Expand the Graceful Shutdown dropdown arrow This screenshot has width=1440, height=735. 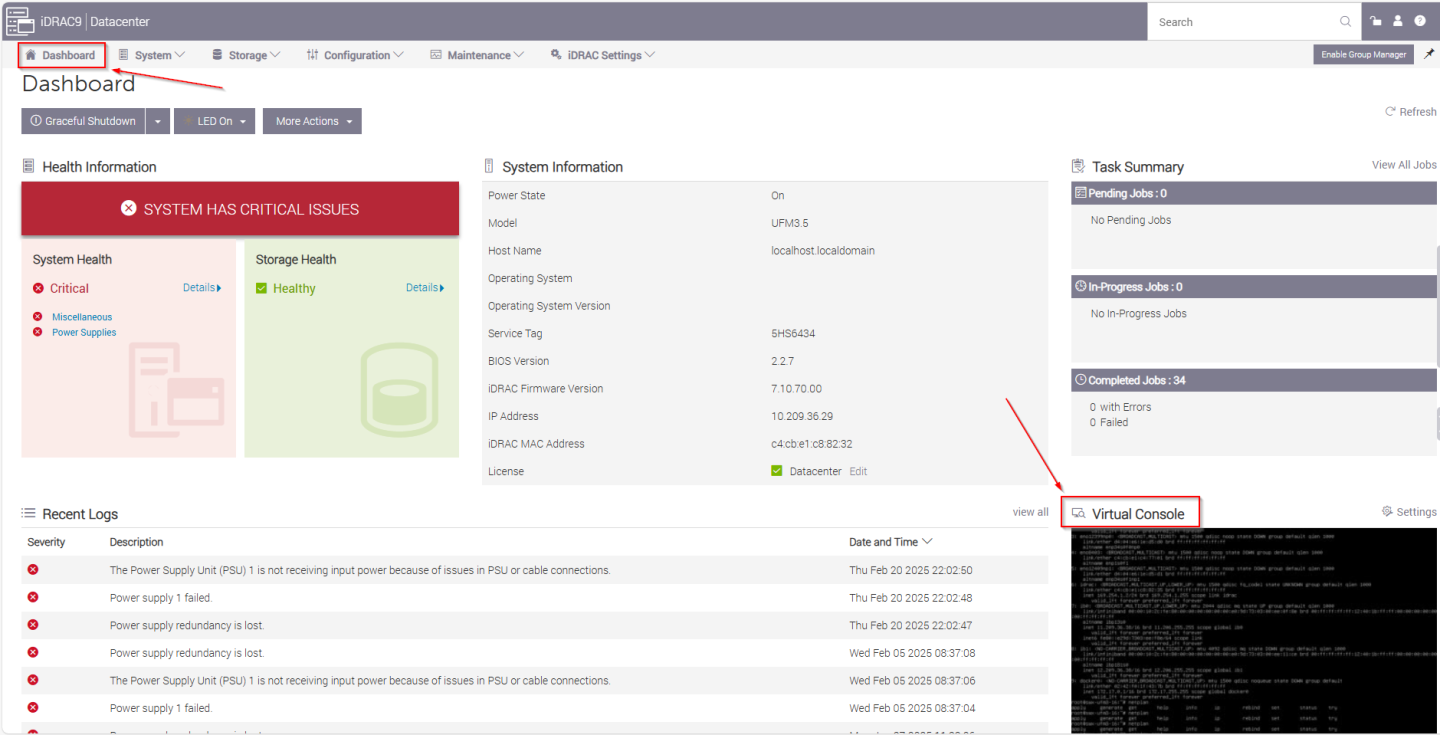click(x=158, y=121)
